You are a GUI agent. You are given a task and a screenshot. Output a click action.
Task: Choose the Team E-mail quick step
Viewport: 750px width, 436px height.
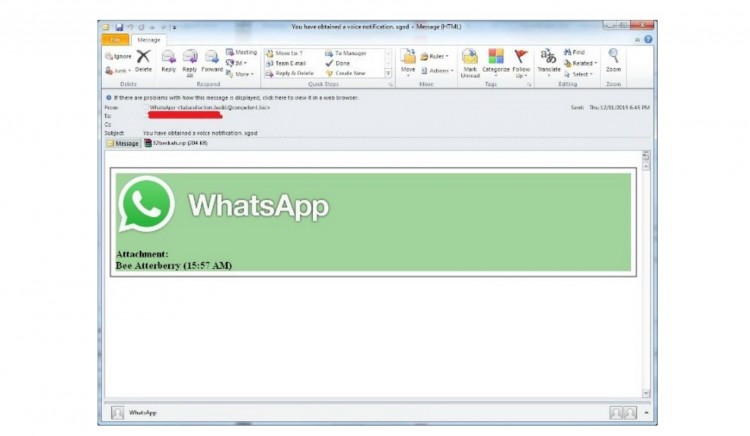pyautogui.click(x=286, y=63)
